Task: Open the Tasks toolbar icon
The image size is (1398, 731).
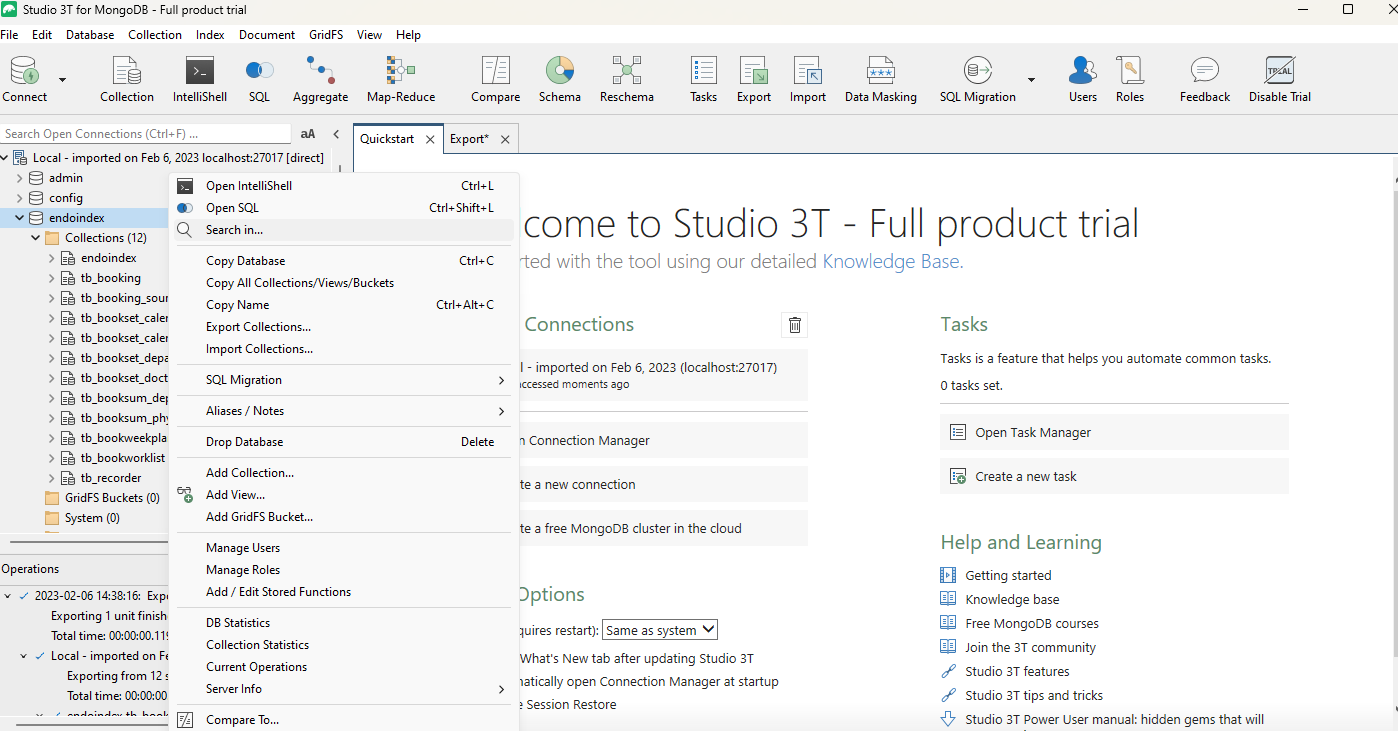Action: click(x=703, y=79)
